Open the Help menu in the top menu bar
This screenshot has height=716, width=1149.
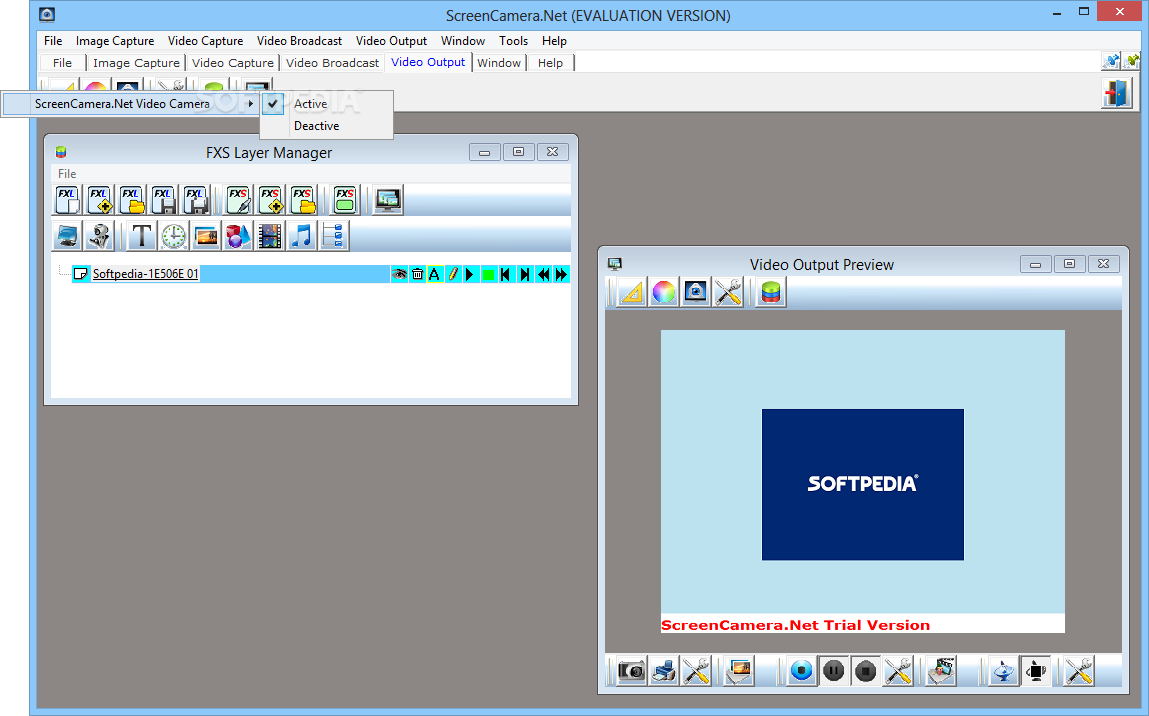(554, 41)
